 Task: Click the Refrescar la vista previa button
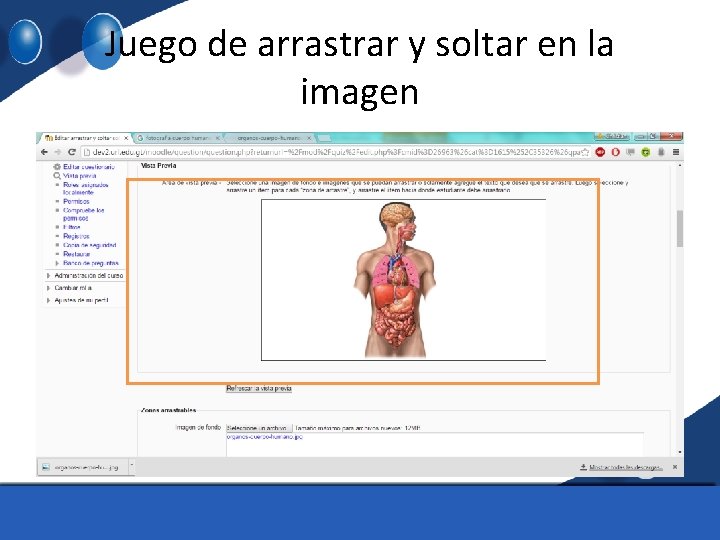[259, 388]
